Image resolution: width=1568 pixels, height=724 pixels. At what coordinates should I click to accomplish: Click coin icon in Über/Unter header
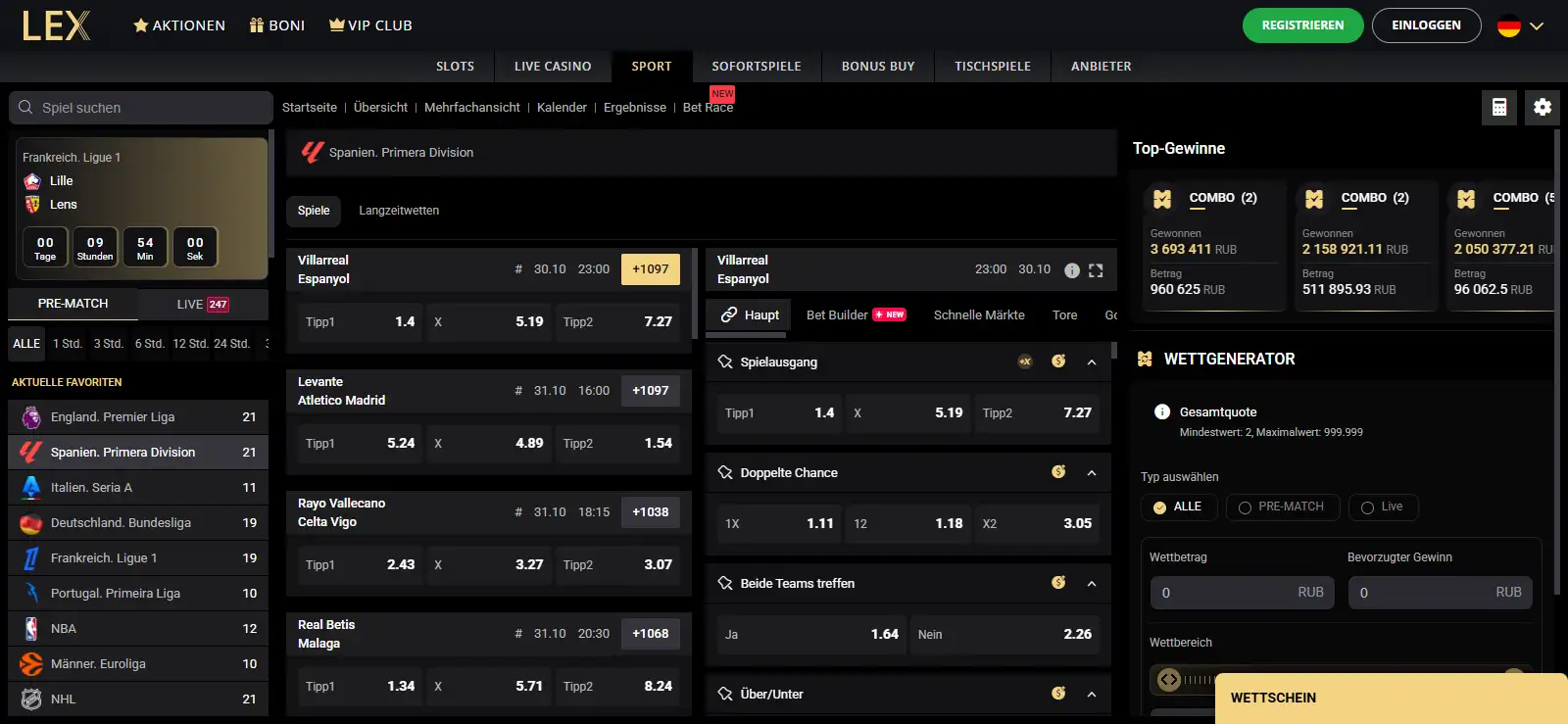pyautogui.click(x=1058, y=694)
